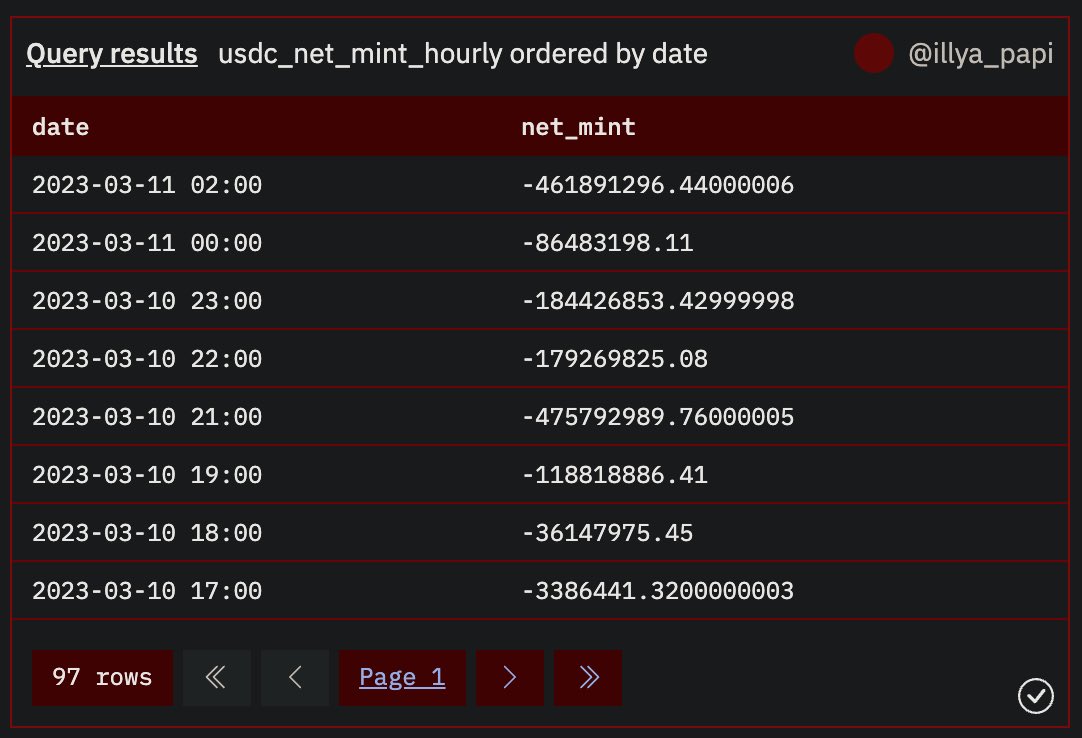1082x738 pixels.
Task: Click the -179269825.08 value cell
Action: coord(614,359)
